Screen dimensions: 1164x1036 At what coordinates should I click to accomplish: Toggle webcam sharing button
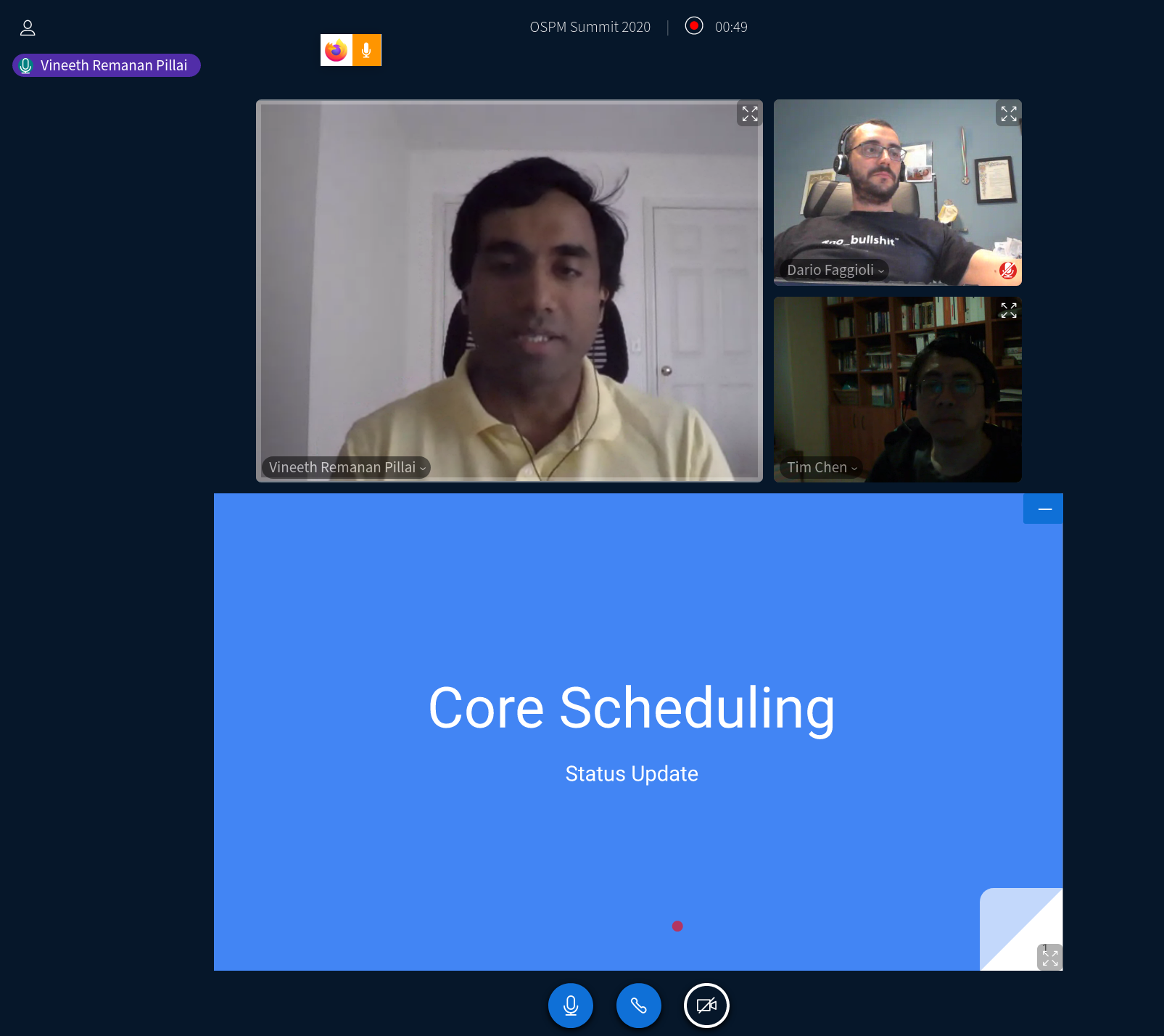[706, 1006]
